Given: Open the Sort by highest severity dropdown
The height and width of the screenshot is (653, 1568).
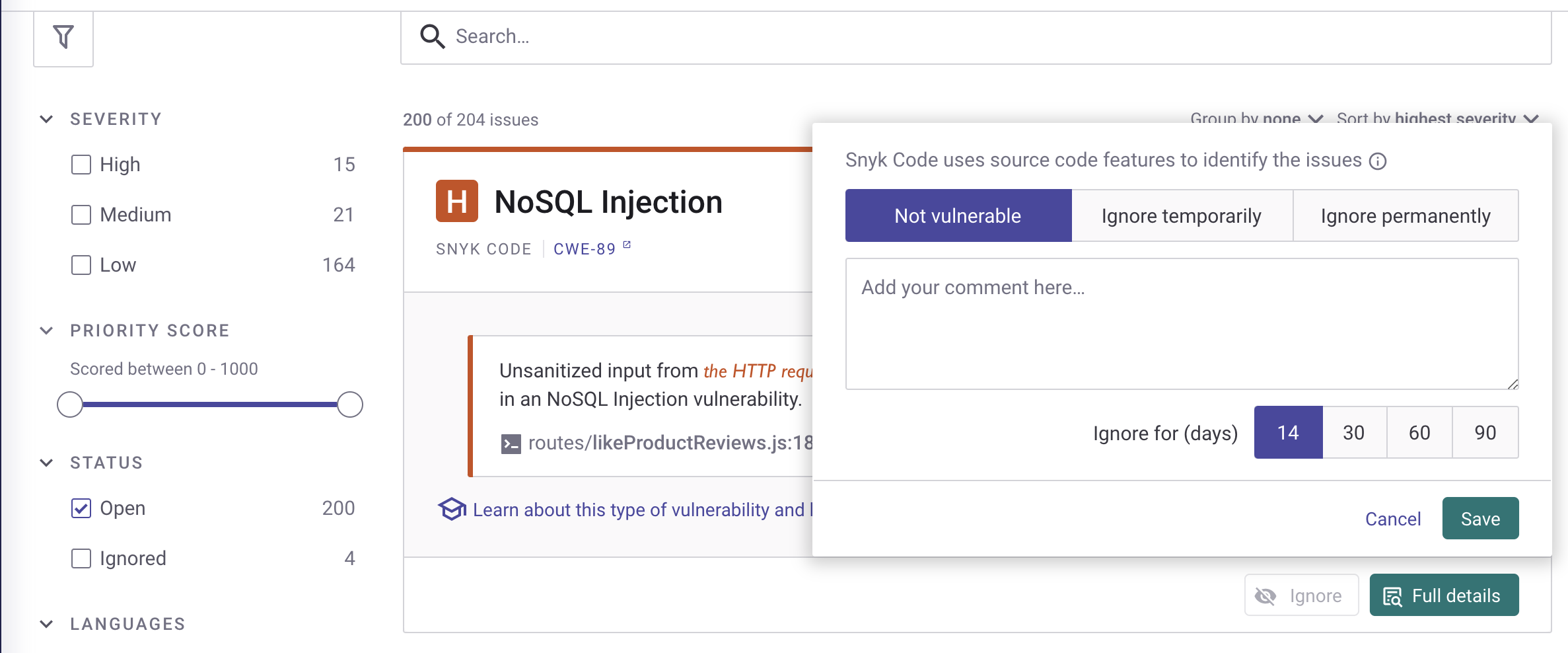Looking at the screenshot, I should click(x=1437, y=118).
